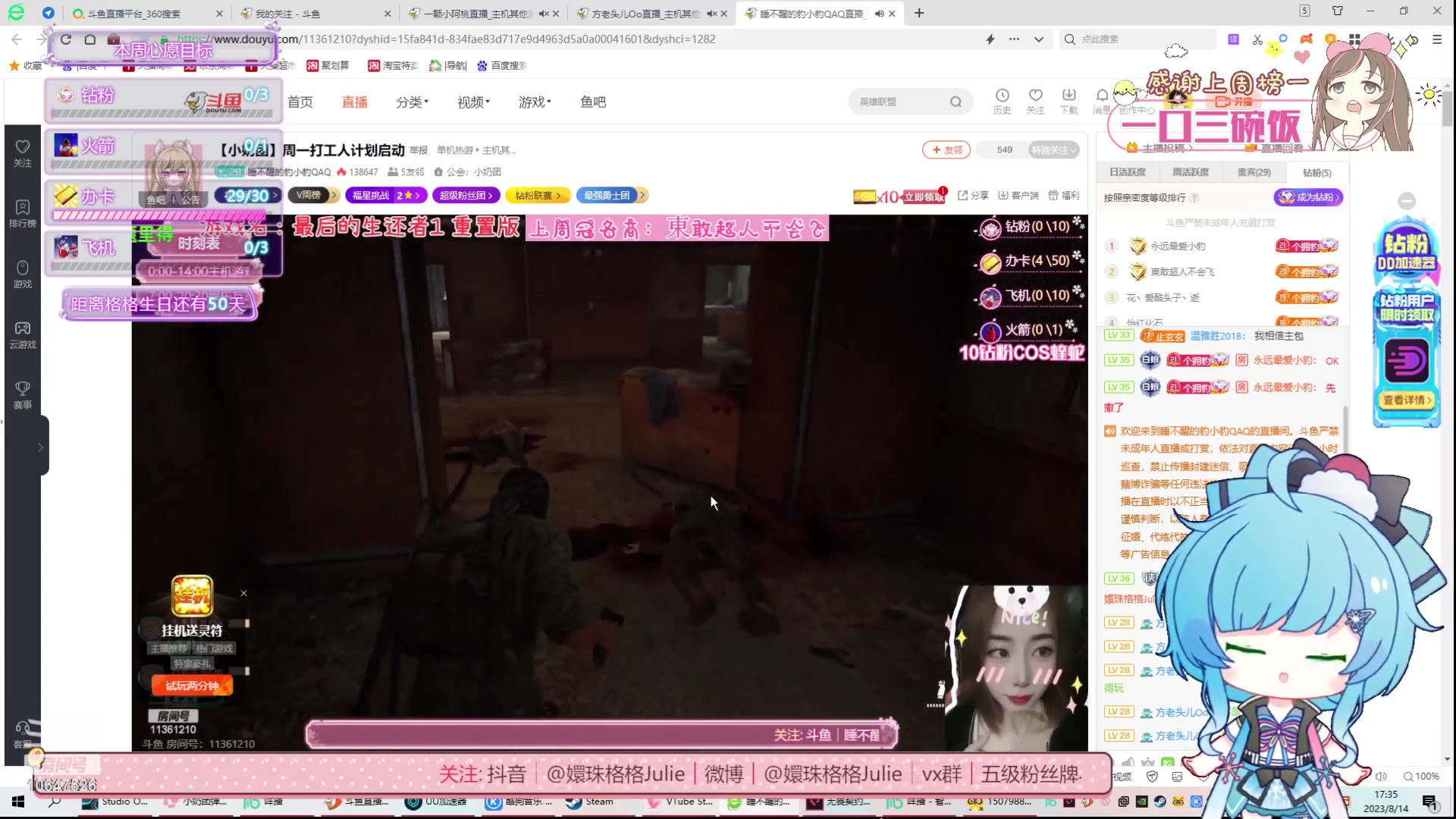Screen dimensions: 1456x819
Task: Click 查看详情 on DD加速器 ad
Action: tap(1407, 400)
